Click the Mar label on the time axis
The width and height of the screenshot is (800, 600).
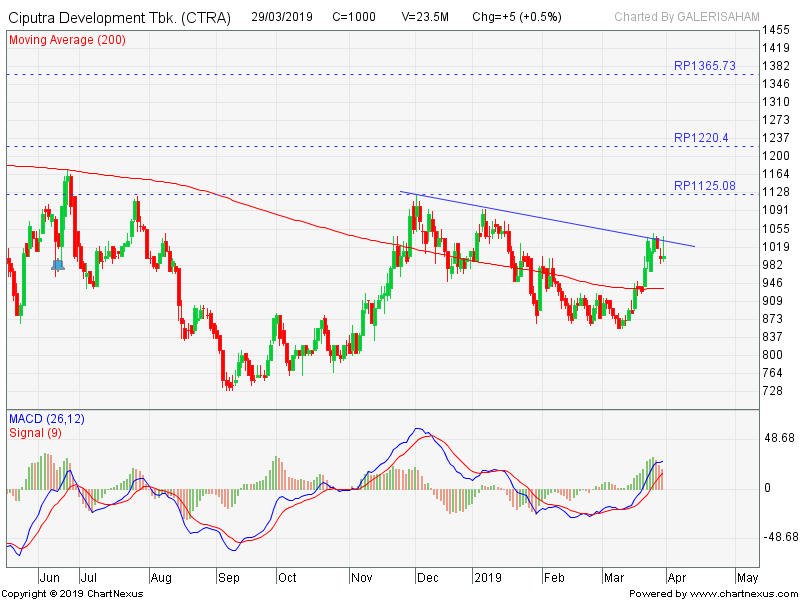(614, 578)
